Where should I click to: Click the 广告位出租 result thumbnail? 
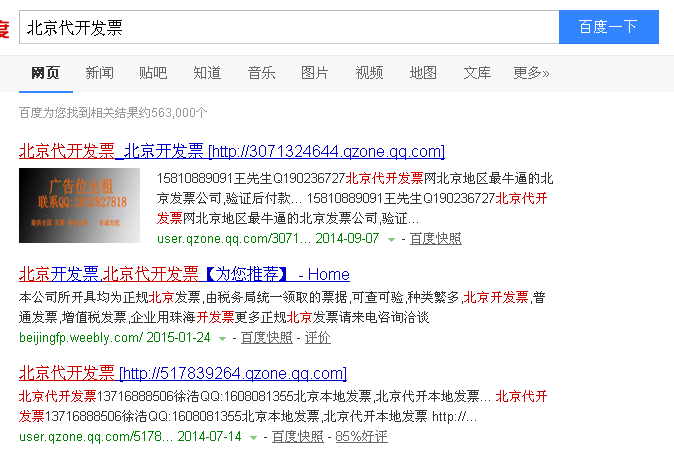(x=80, y=205)
